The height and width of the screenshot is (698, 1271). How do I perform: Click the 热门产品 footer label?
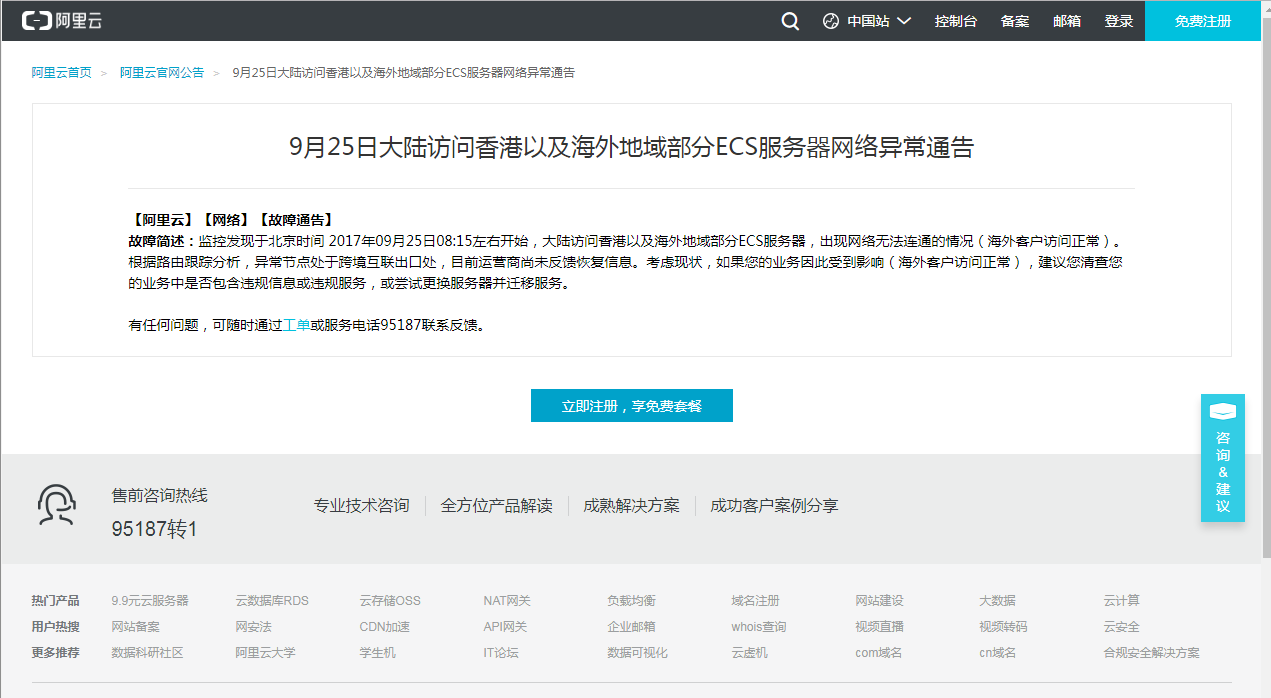(x=55, y=601)
